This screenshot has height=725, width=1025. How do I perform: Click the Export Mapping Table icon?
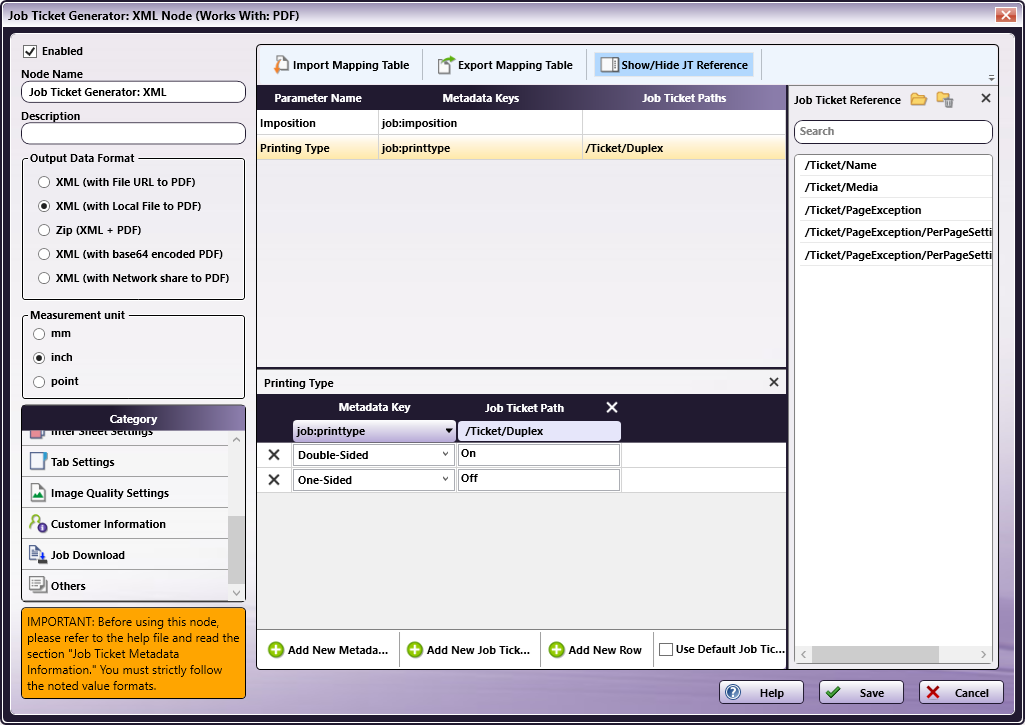tap(445, 65)
